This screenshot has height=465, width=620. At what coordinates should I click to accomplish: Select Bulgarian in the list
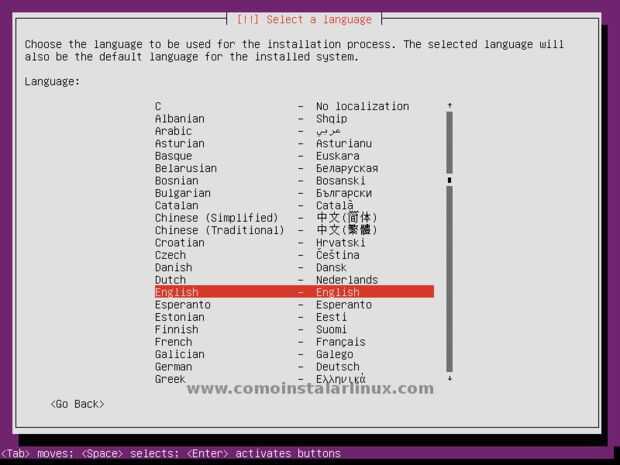point(294,193)
